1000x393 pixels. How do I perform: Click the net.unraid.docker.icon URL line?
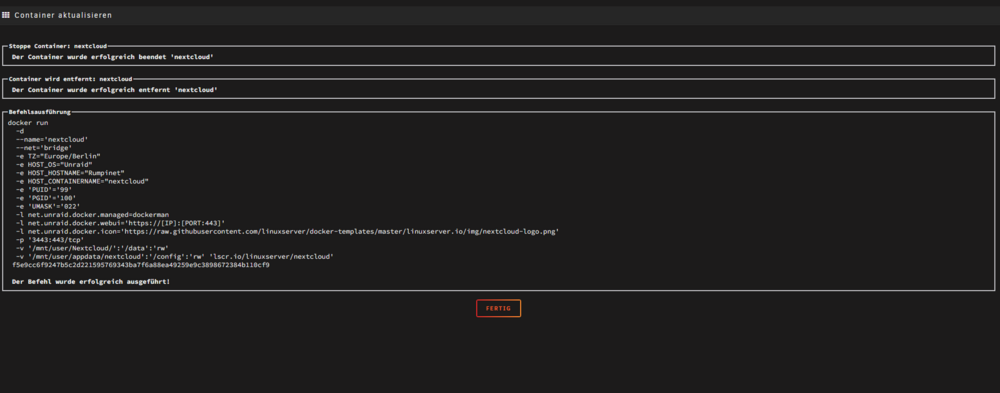click(x=288, y=232)
